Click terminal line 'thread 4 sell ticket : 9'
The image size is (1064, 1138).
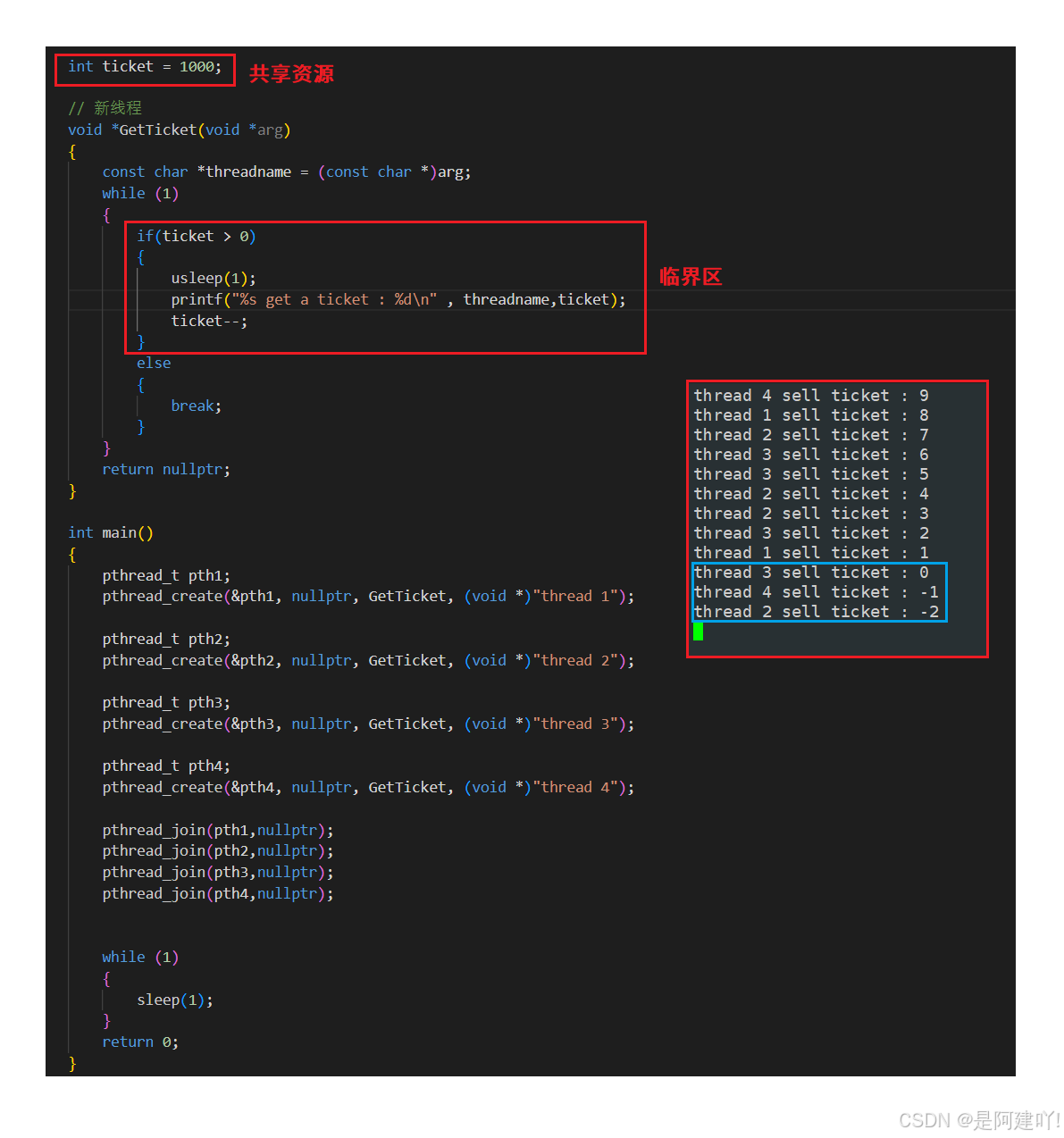pyautogui.click(x=811, y=395)
